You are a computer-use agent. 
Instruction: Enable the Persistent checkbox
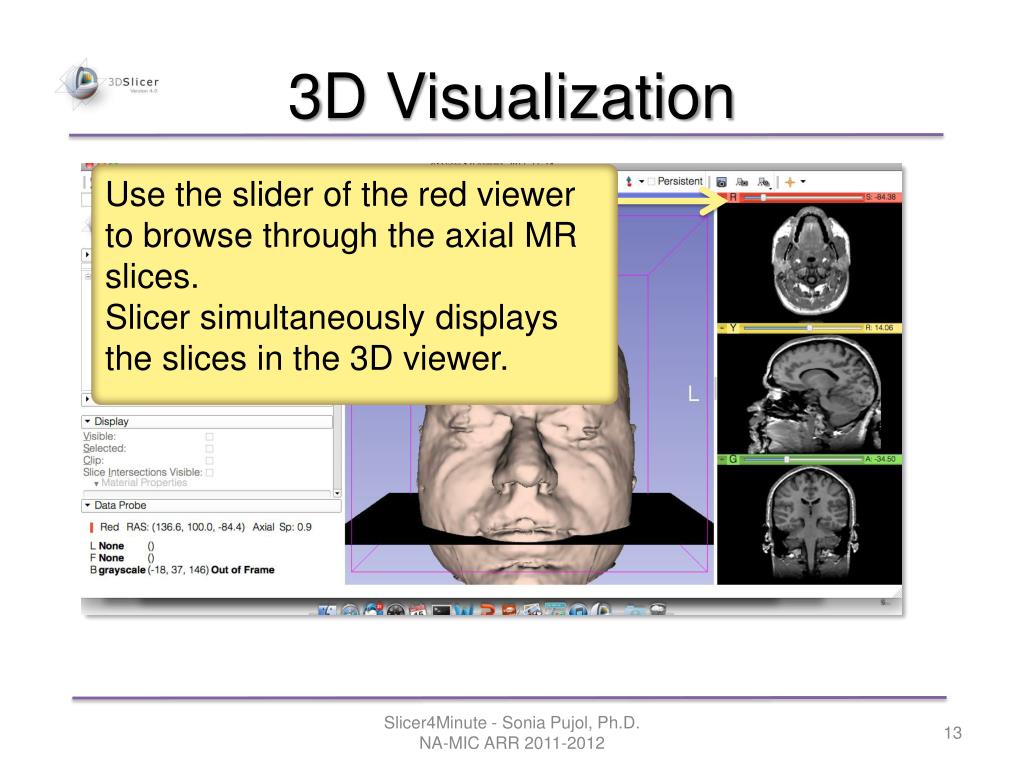click(651, 182)
